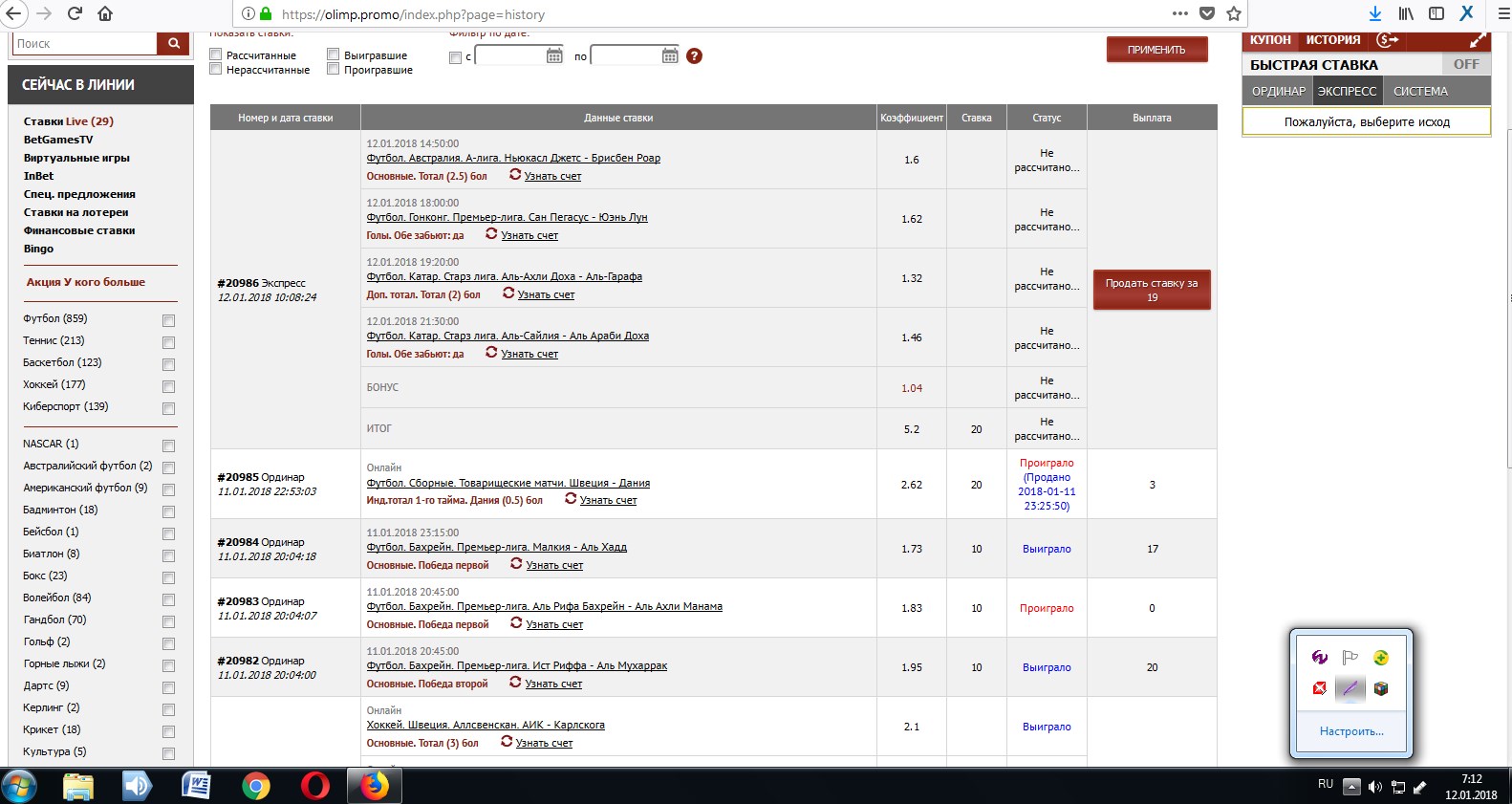Toggle the quick bet OFF switch
The height and width of the screenshot is (804, 1512).
1466,64
